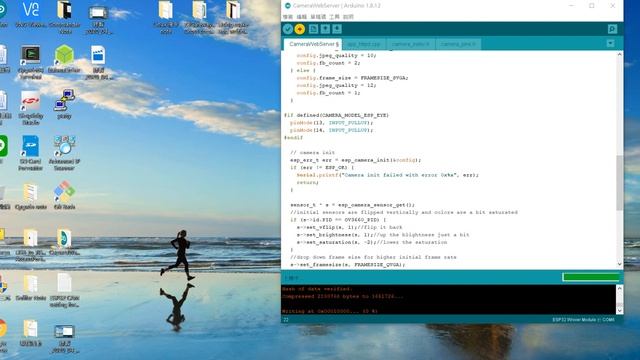The image size is (640, 360).
Task: Click the Open sketch up-arrow icon
Action: pyautogui.click(x=325, y=29)
